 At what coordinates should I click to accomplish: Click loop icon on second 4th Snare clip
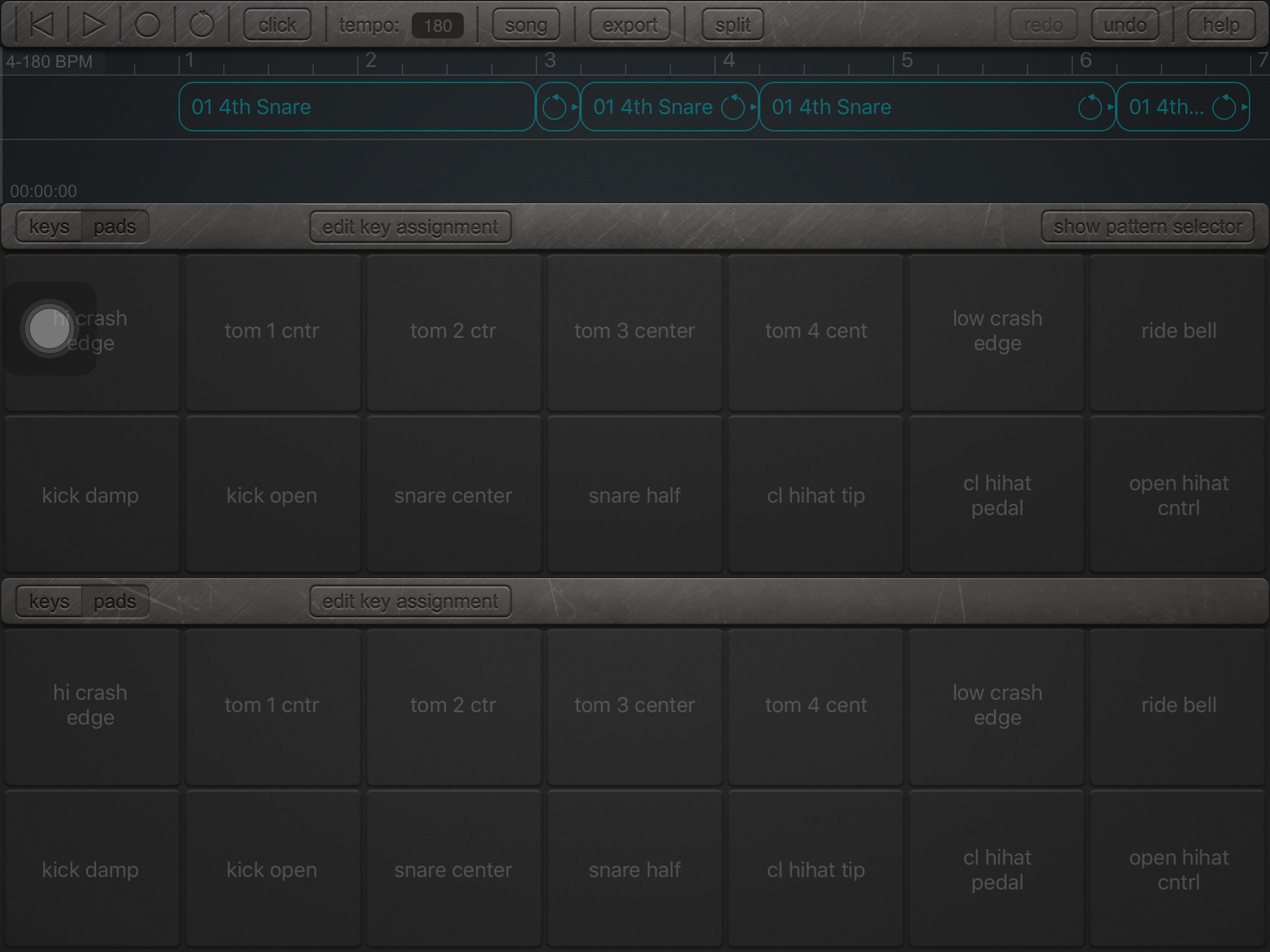point(733,107)
